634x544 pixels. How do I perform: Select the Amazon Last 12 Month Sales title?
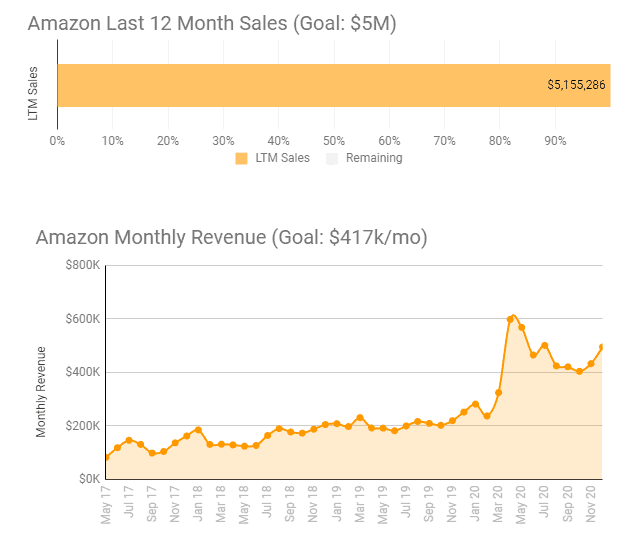pyautogui.click(x=212, y=24)
